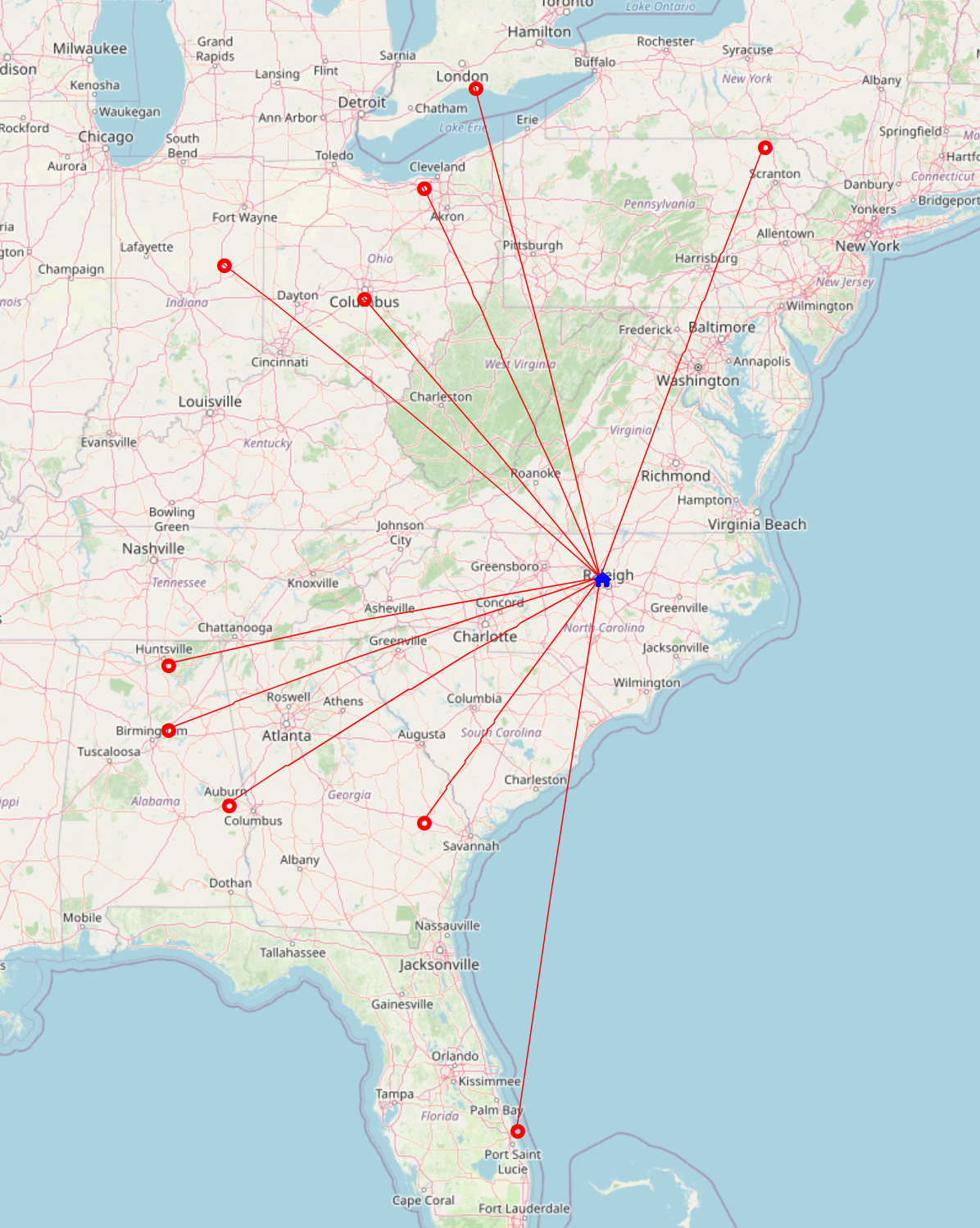
Task: Select the red marker below London, Ontario
Action: pyautogui.click(x=476, y=89)
